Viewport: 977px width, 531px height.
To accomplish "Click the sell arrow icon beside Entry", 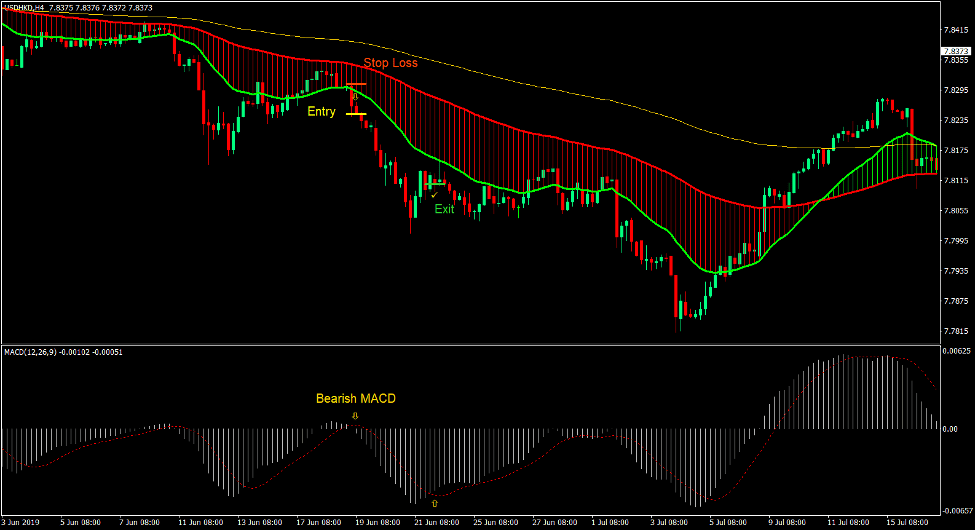I will (354, 97).
